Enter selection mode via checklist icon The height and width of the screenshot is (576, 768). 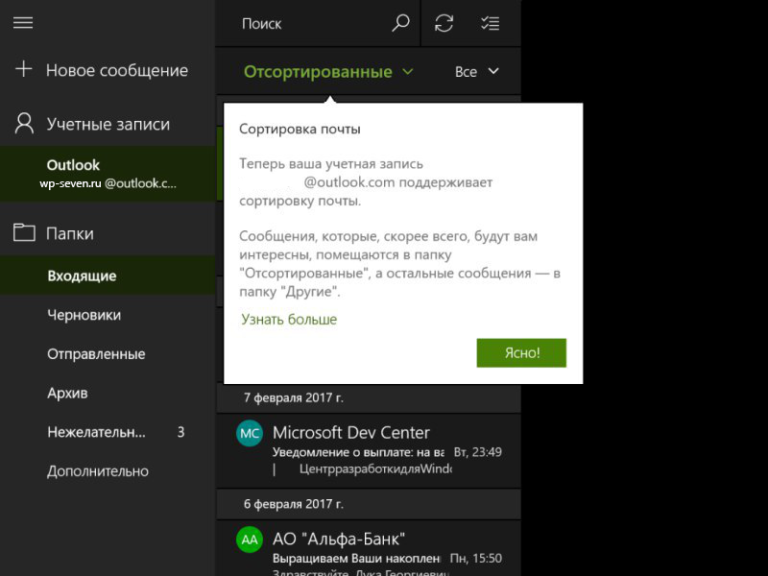point(490,23)
